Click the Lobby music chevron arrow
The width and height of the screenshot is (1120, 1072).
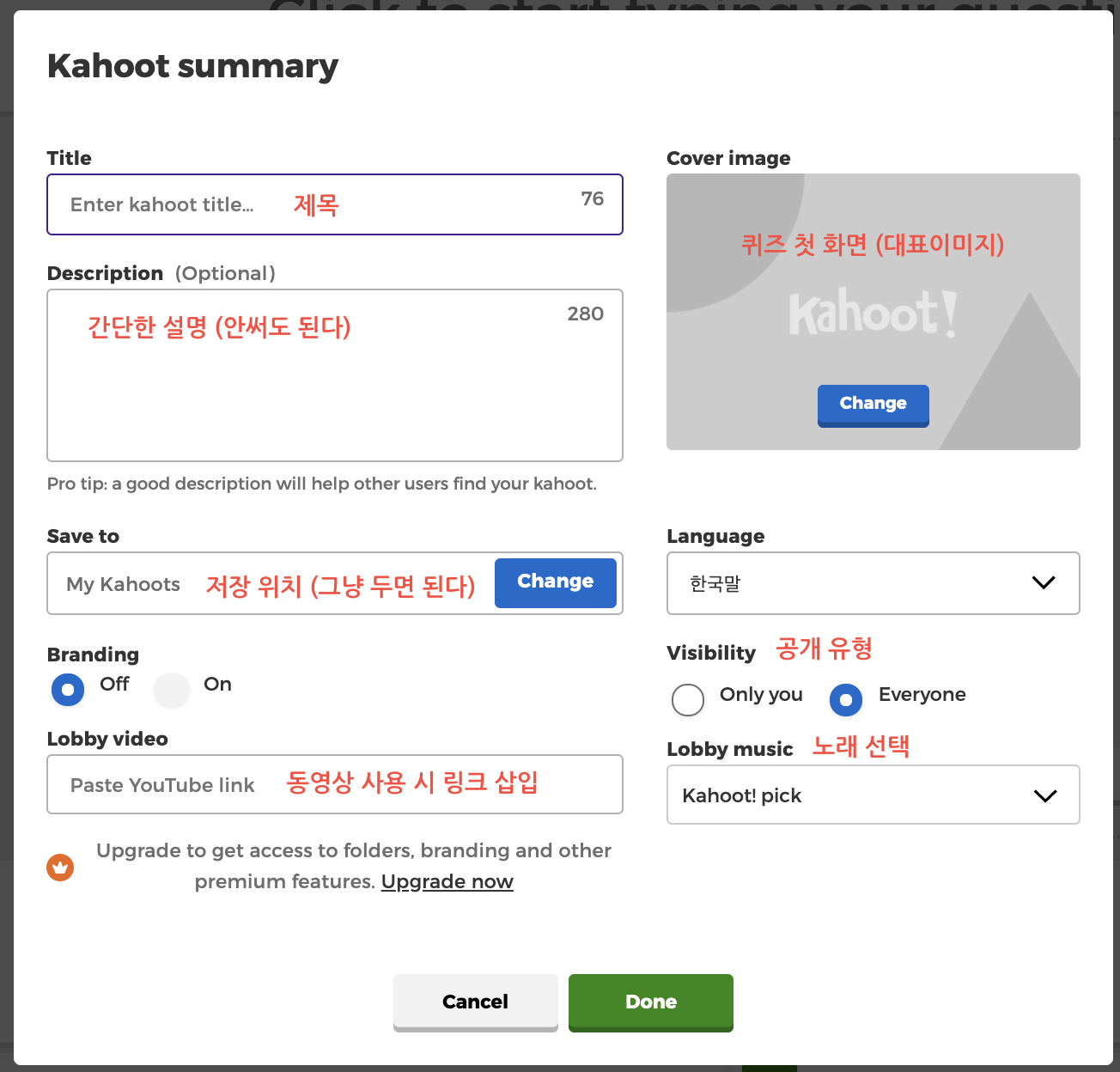point(1045,795)
